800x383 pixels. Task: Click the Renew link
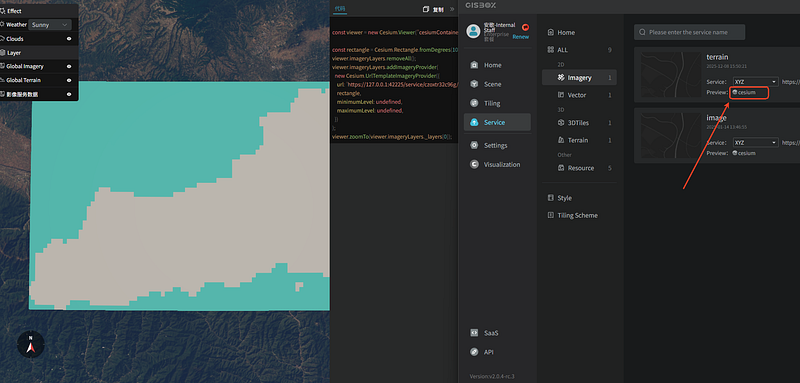pyautogui.click(x=520, y=37)
